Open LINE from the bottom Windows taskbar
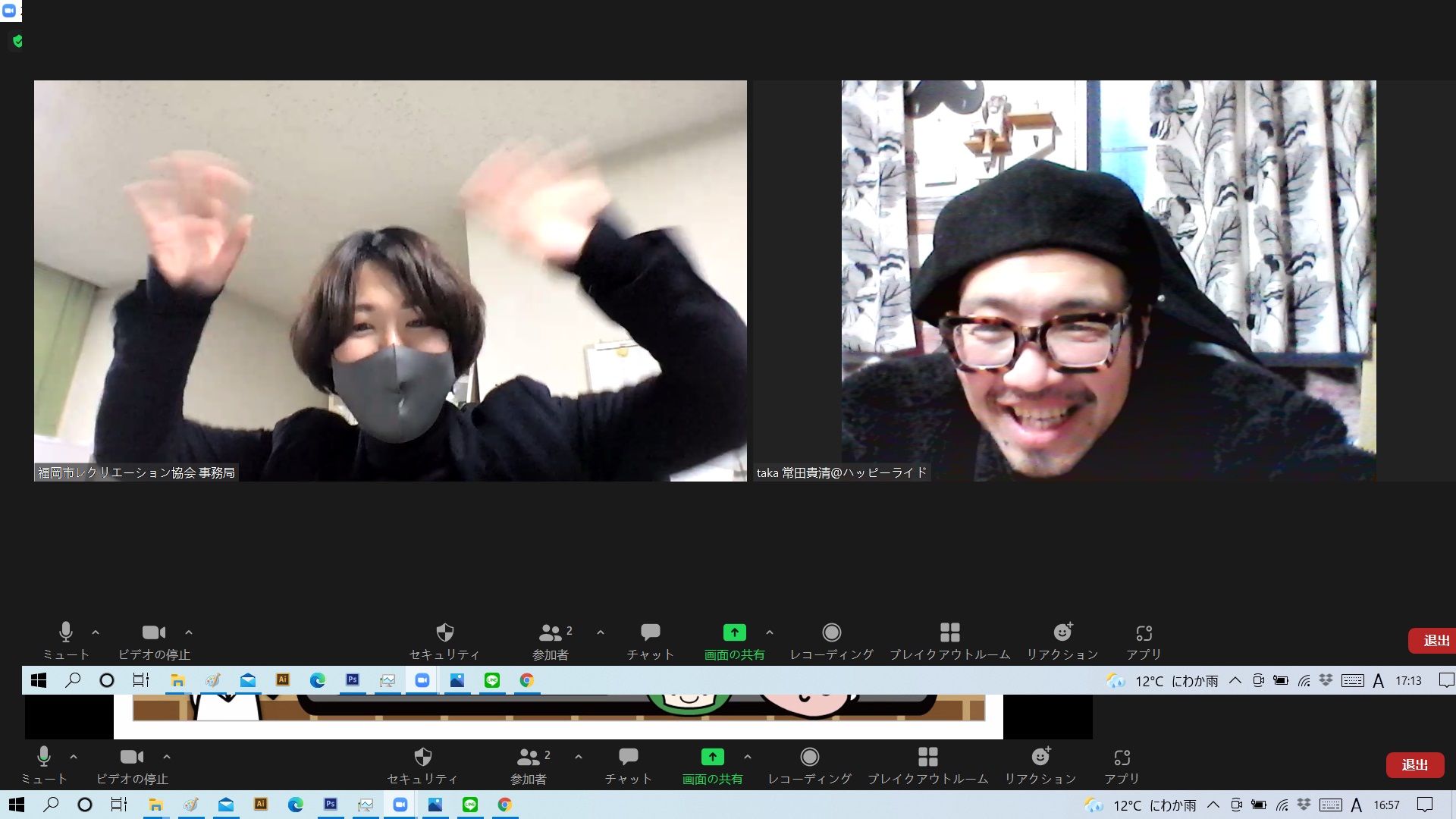This screenshot has height=819, width=1456. pos(470,805)
